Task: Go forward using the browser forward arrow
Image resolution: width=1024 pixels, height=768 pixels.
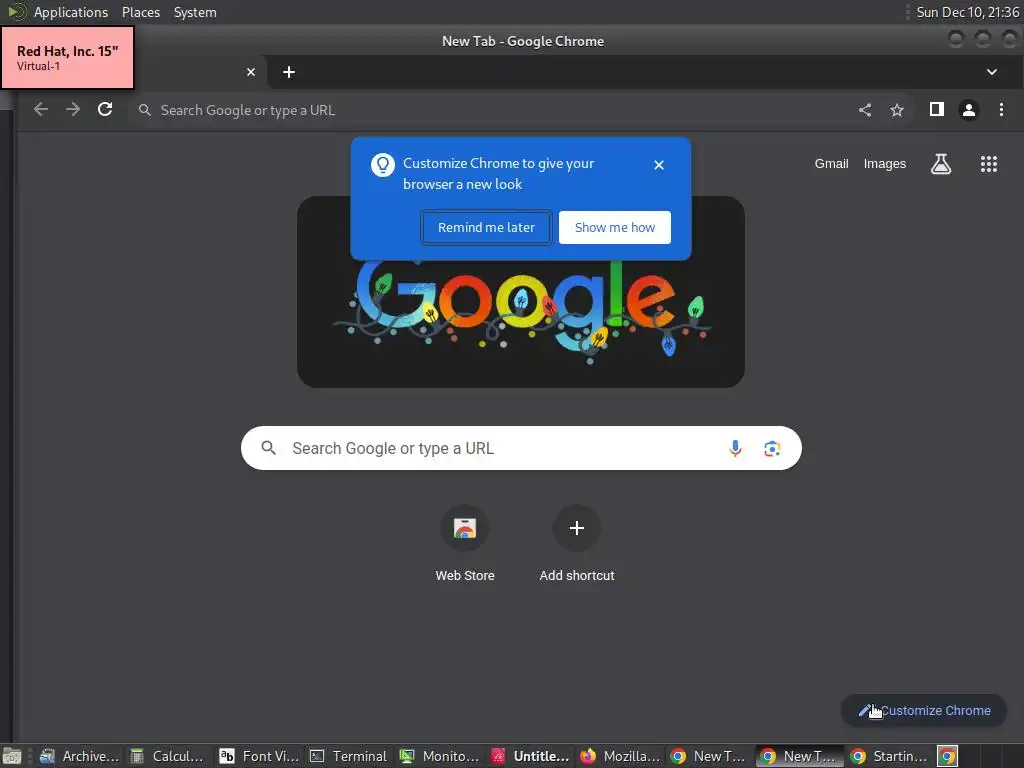Action: [x=73, y=110]
